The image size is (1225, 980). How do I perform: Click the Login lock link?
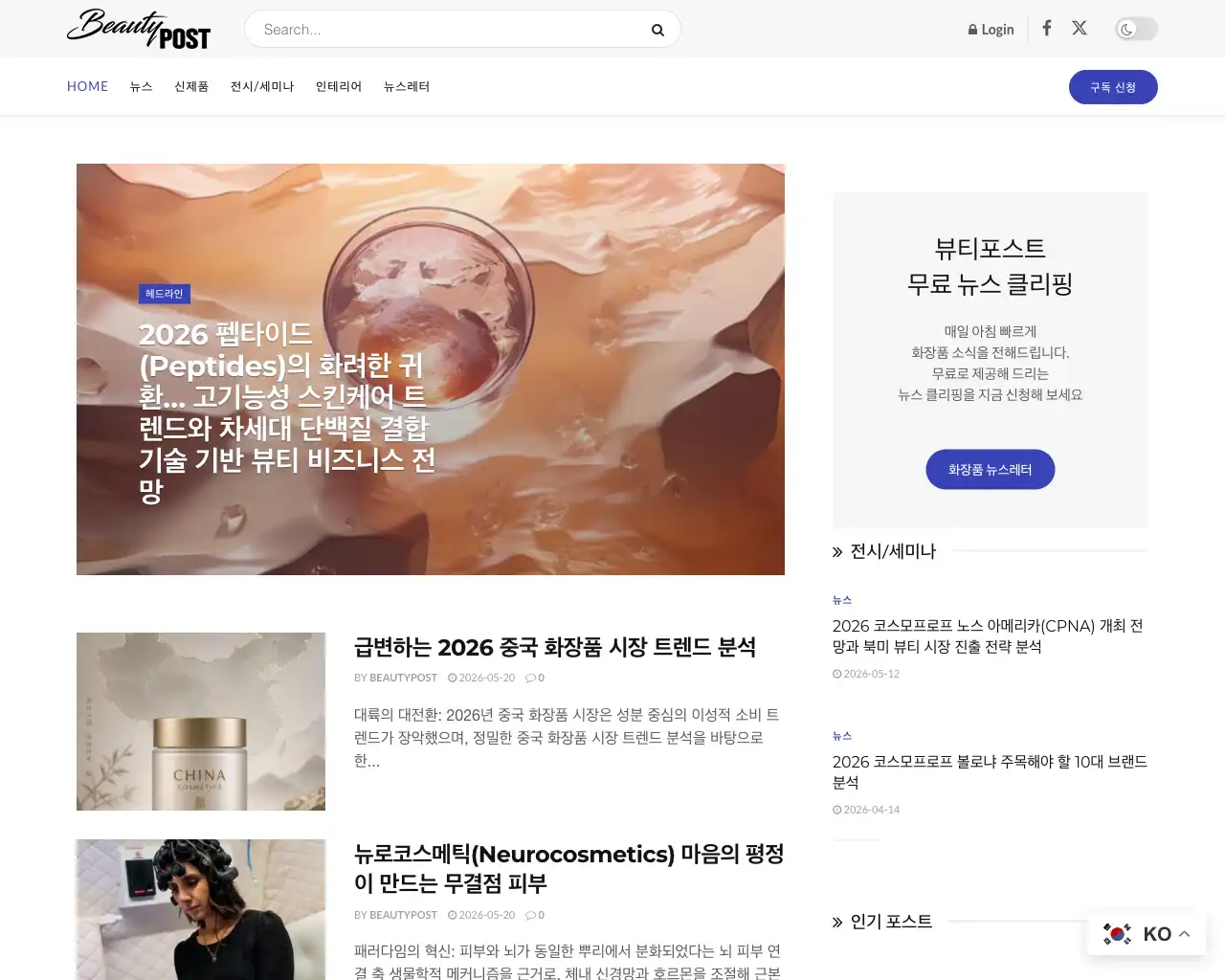991,30
